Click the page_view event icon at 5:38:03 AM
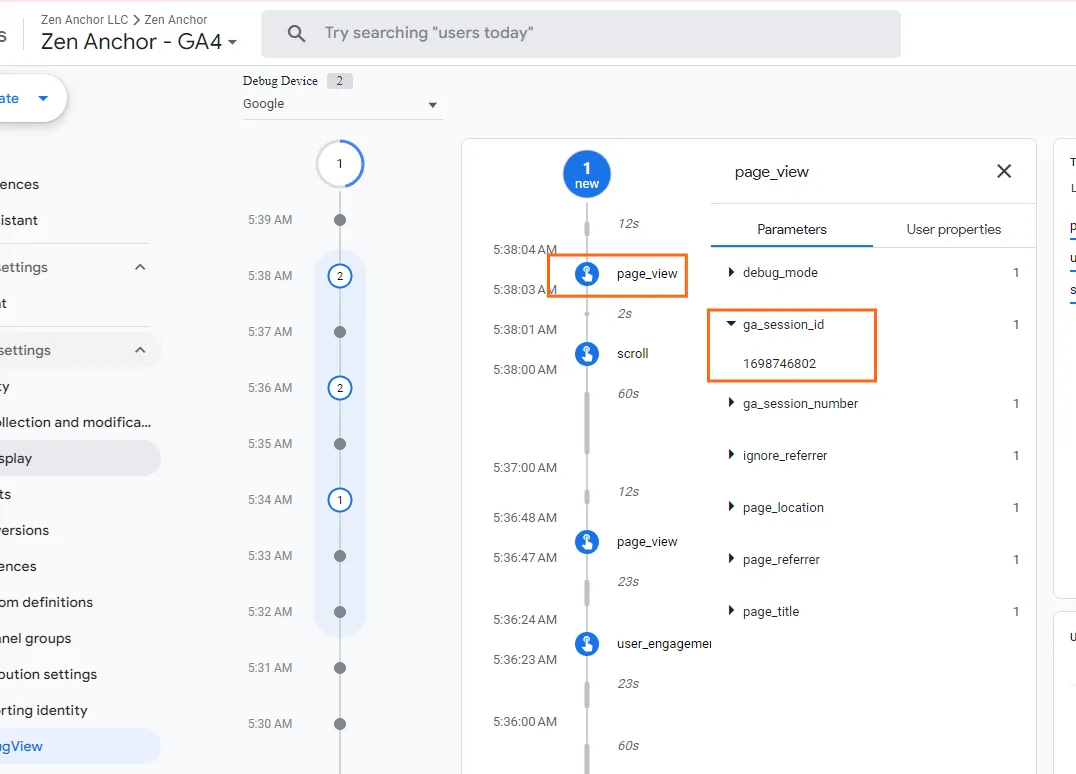The image size is (1076, 774). coord(587,274)
